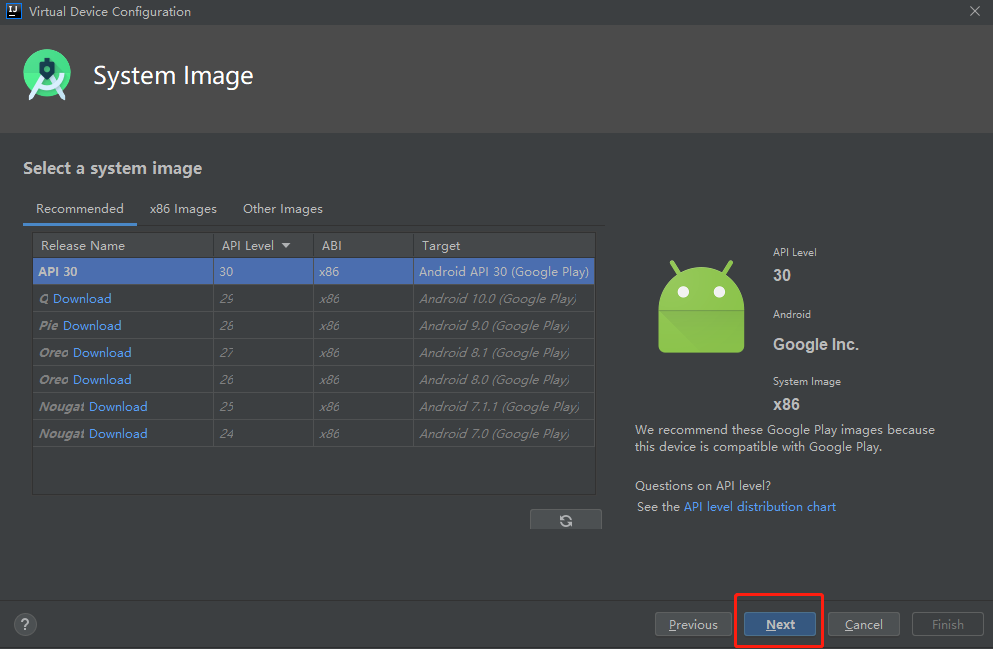Cancel the virtual device configuration
993x649 pixels.
(863, 623)
